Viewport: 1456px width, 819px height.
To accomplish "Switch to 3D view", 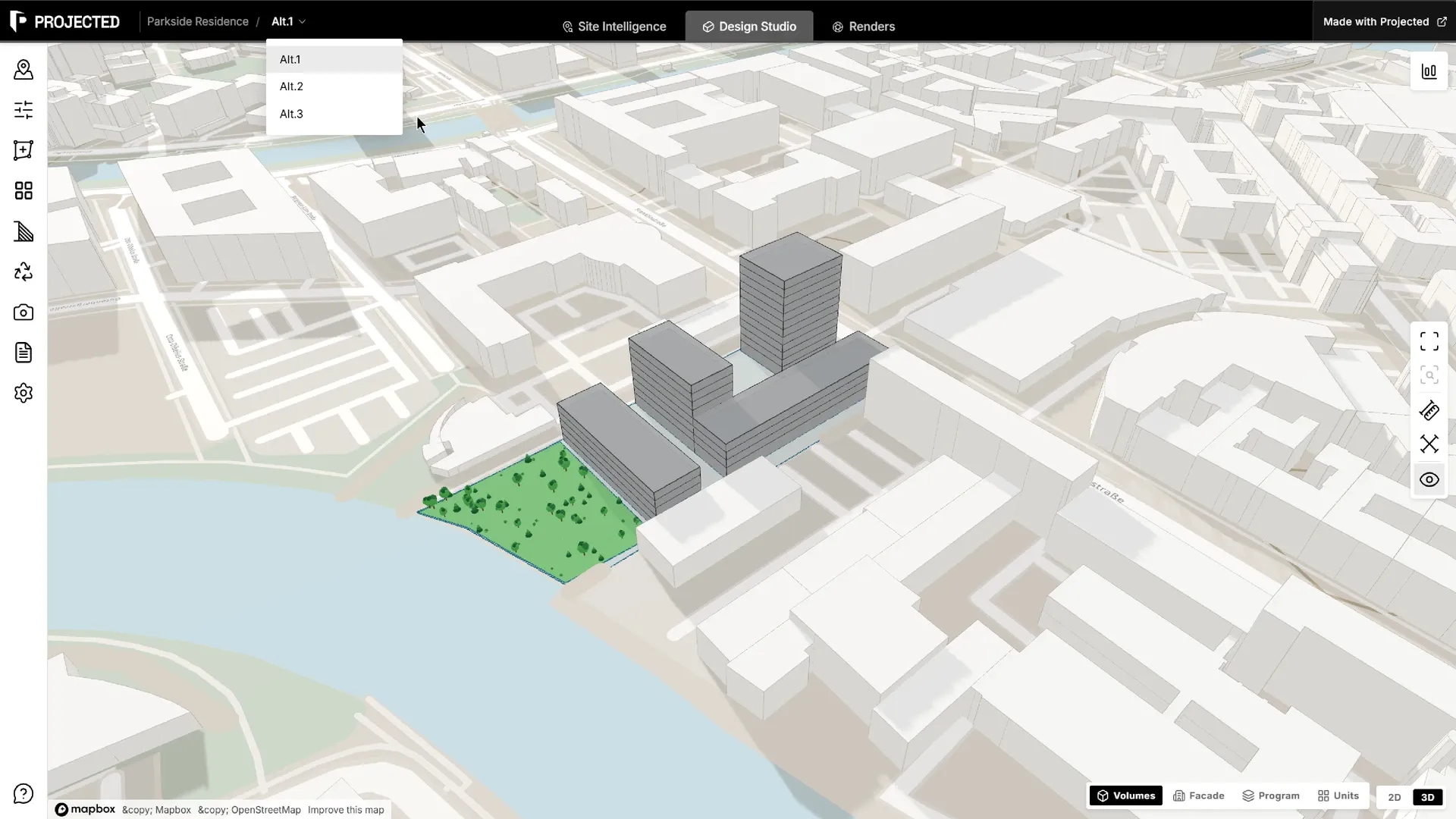I will [x=1427, y=797].
